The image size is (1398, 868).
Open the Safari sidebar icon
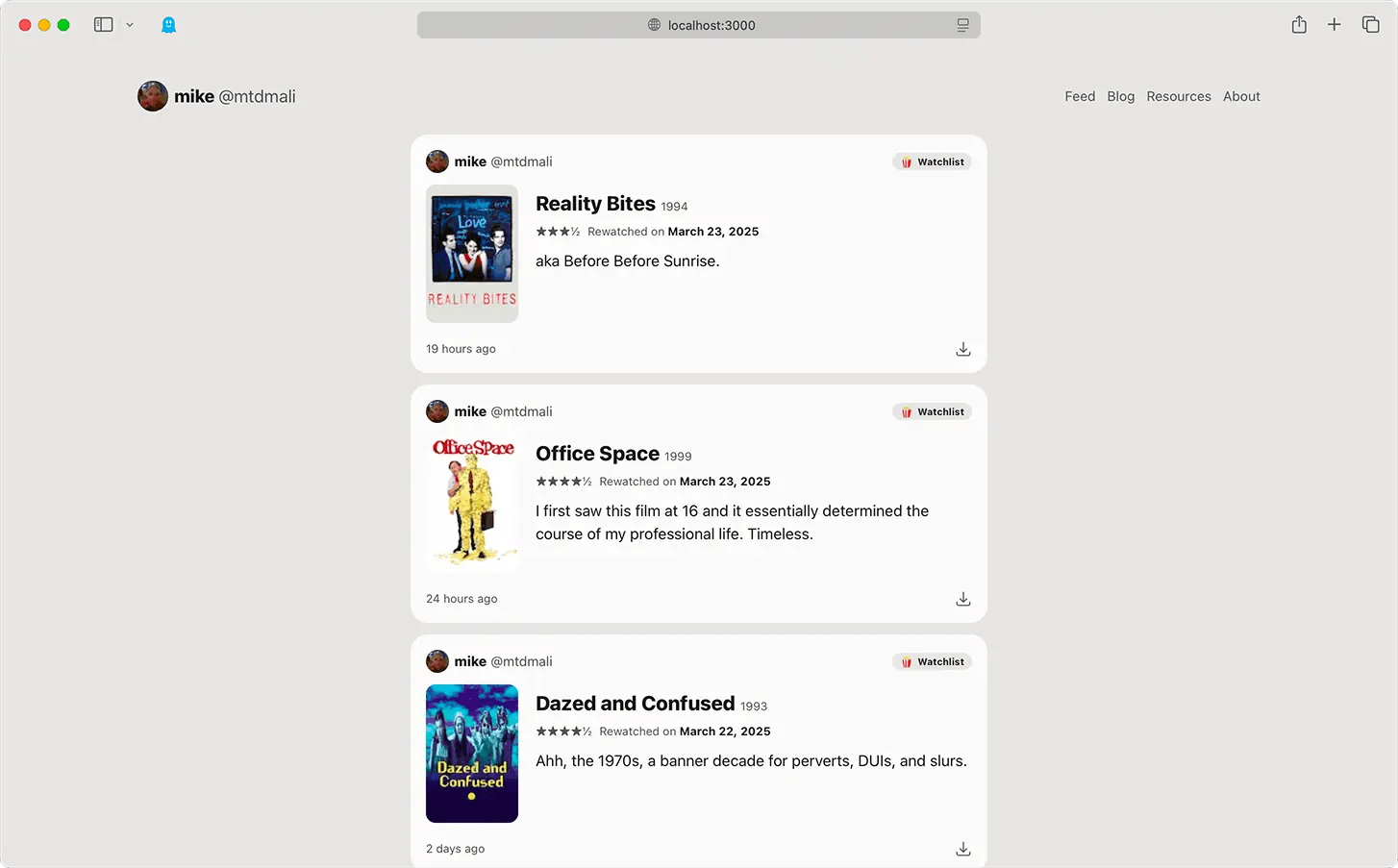pos(103,24)
